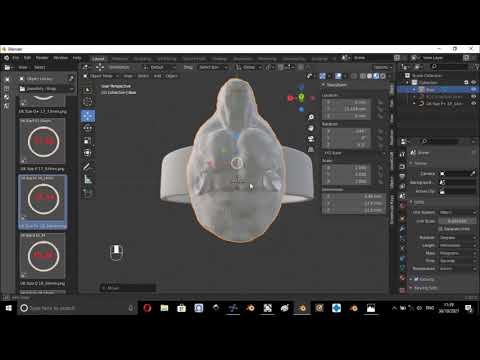Click the outliner filter funnel icon
Image resolution: width=480 pixels, height=360 pixels.
(x=476, y=67)
